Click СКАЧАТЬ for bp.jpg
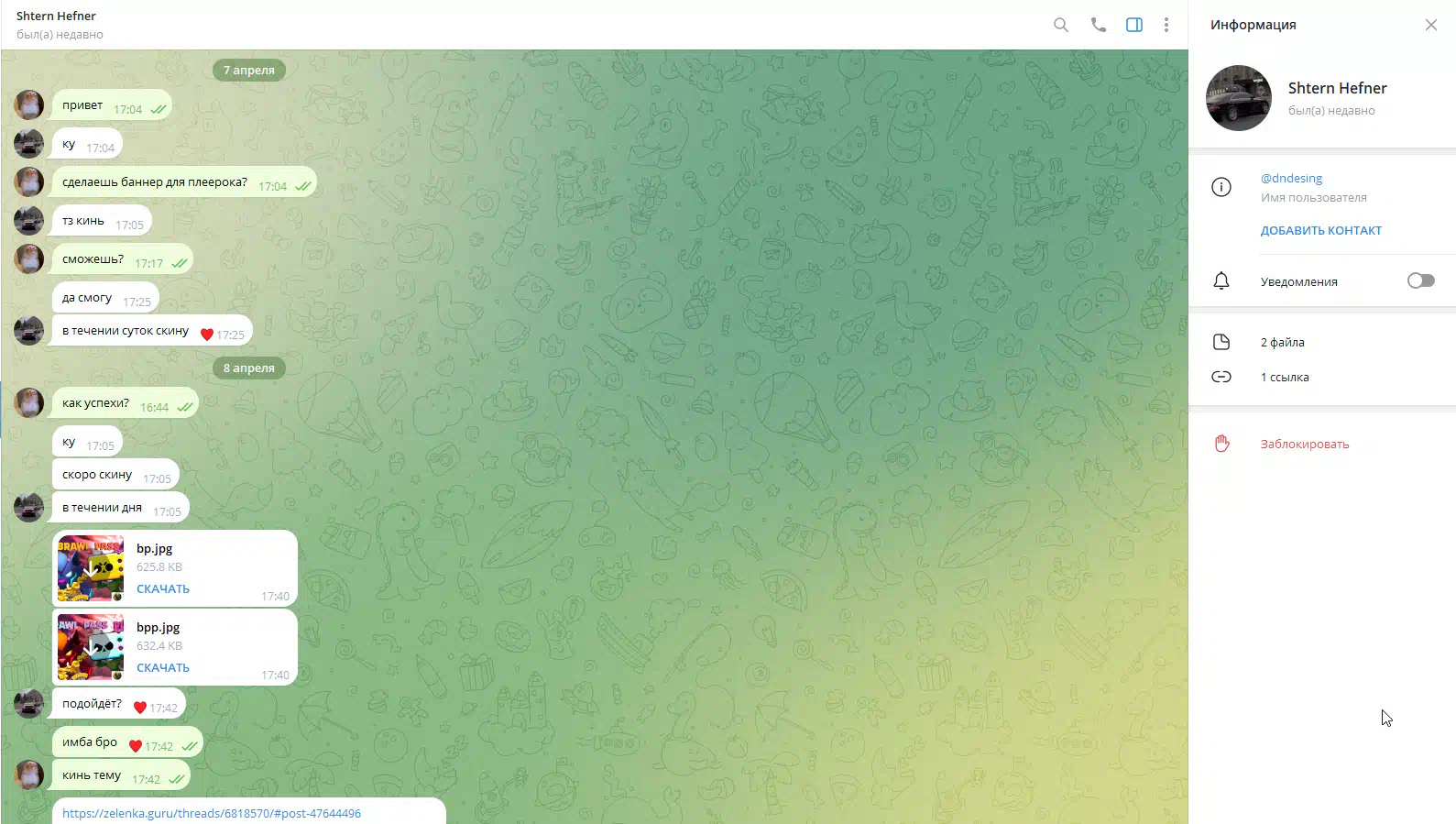The height and width of the screenshot is (824, 1456). coord(162,588)
